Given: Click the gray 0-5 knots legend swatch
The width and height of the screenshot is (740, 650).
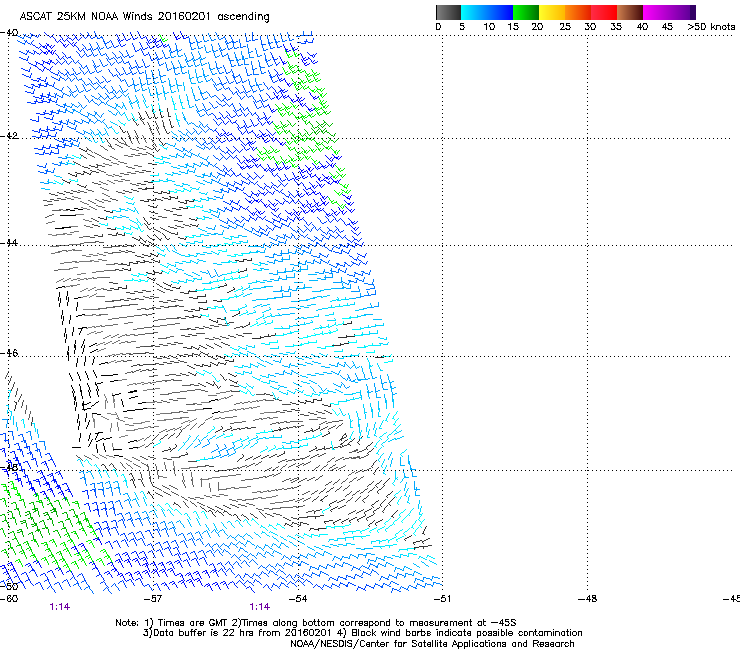Looking at the screenshot, I should [x=448, y=12].
